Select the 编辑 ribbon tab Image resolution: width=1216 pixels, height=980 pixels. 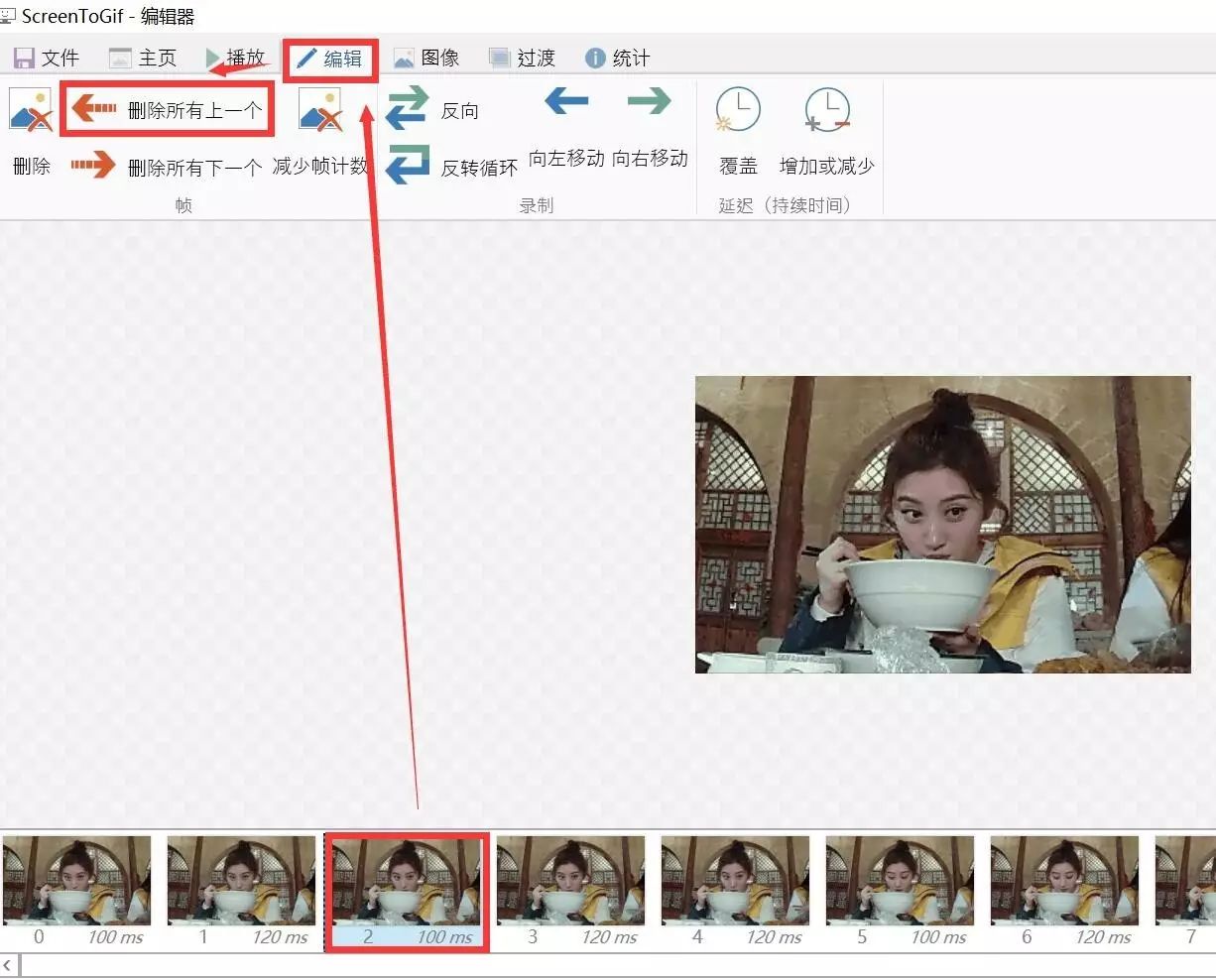[x=331, y=60]
